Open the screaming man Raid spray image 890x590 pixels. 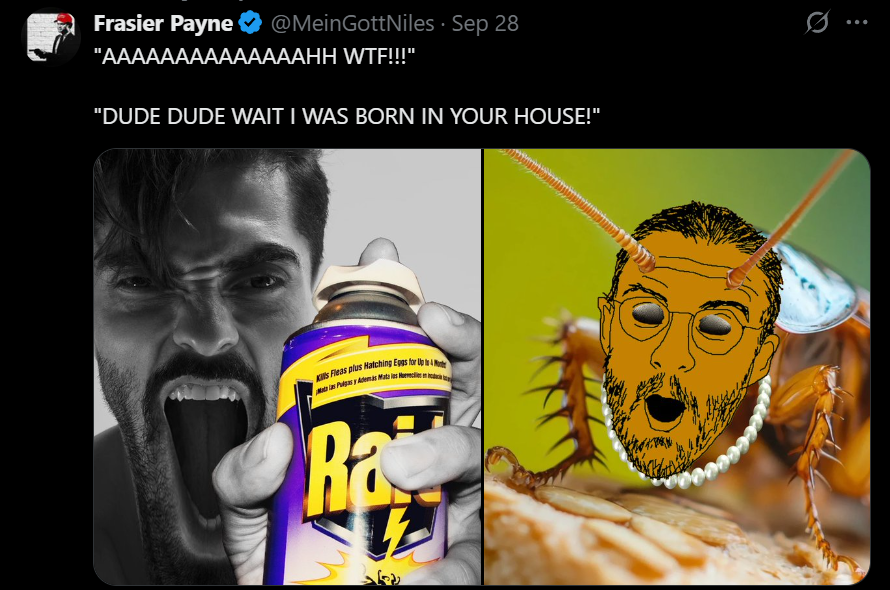287,367
